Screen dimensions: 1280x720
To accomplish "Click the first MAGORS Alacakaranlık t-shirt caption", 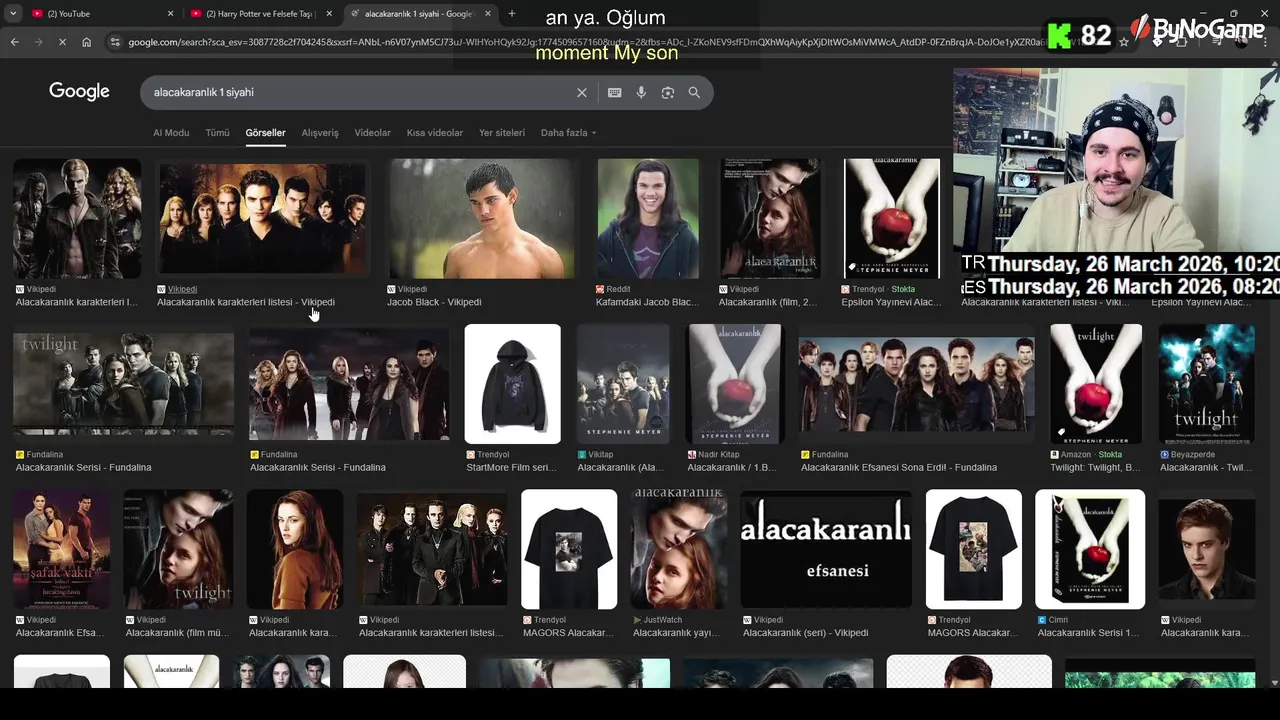I will pos(568,633).
